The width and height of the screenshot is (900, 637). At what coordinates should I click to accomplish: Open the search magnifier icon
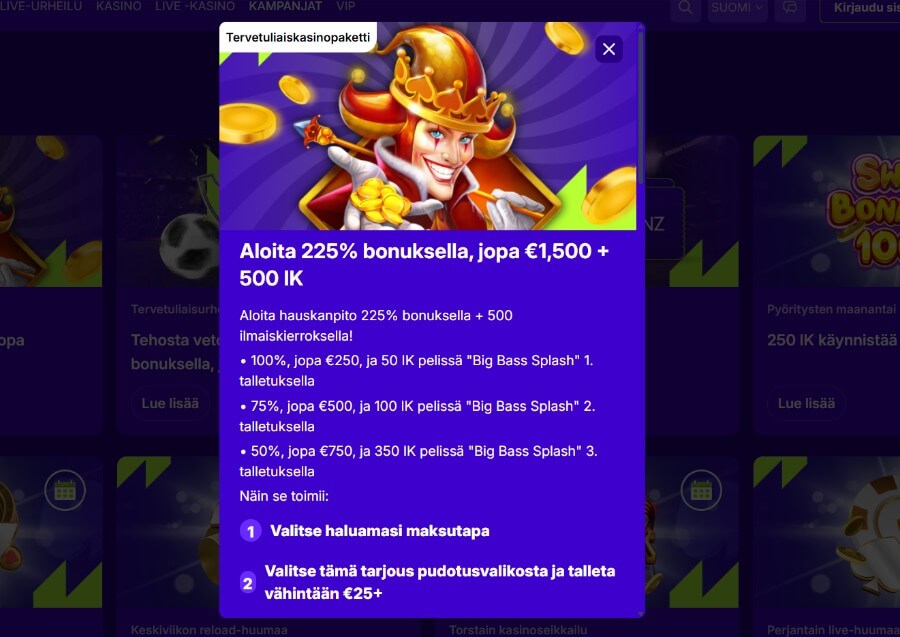pos(685,9)
